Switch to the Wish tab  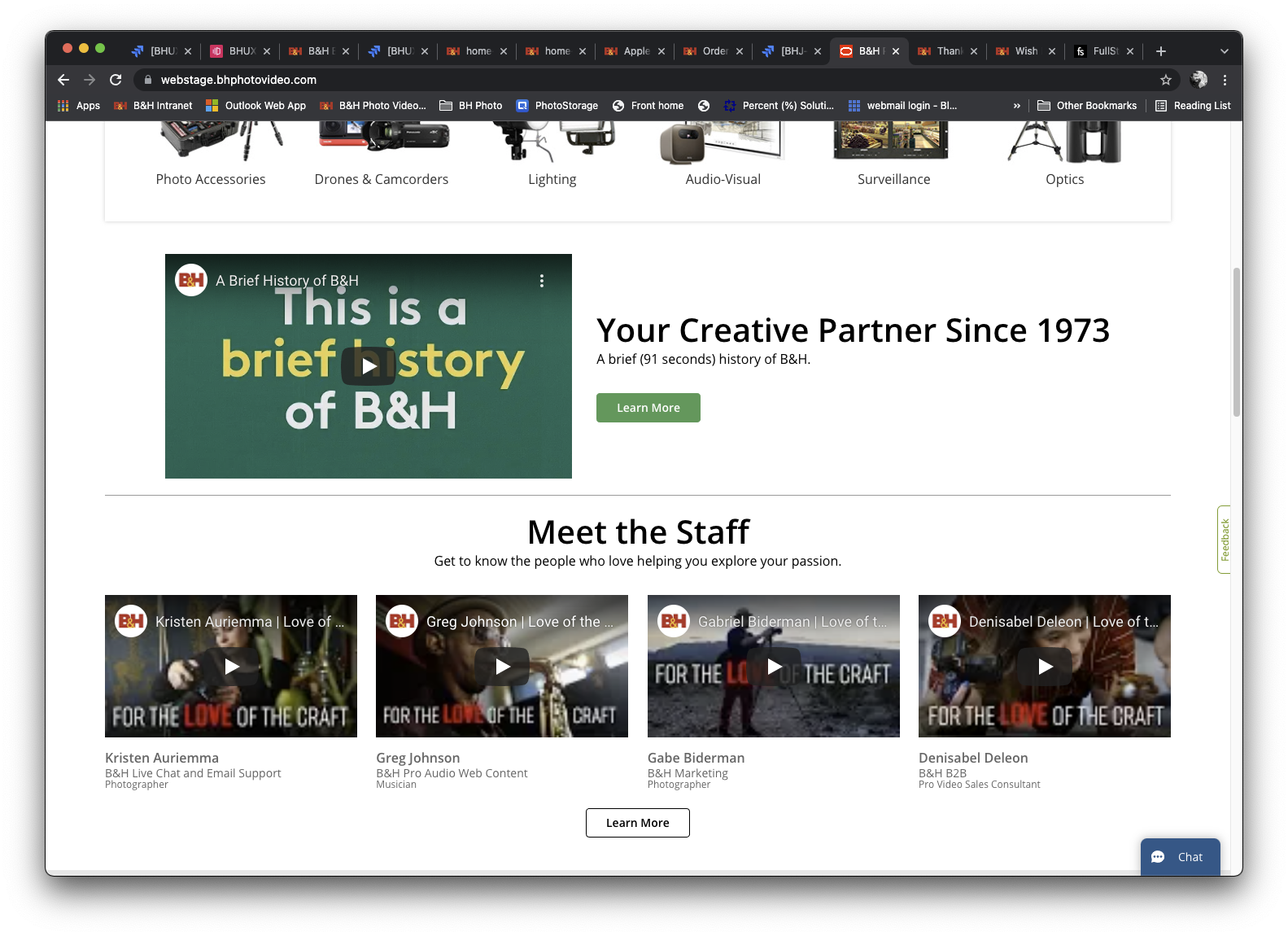(1026, 51)
